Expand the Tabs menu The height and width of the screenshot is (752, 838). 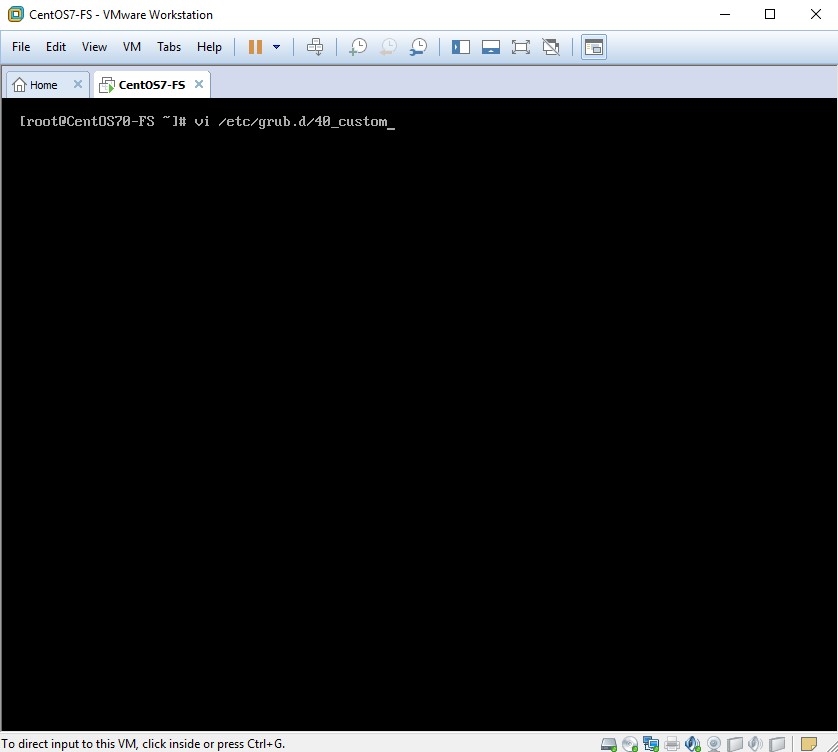point(169,47)
